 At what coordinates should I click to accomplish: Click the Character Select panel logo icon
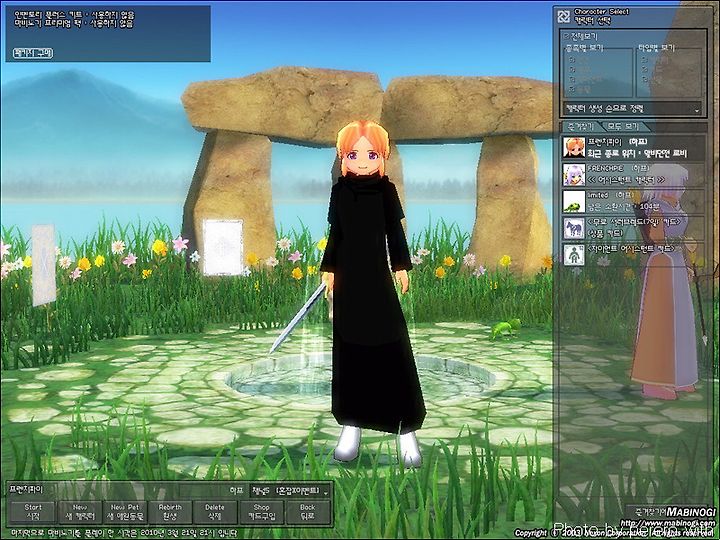point(563,17)
